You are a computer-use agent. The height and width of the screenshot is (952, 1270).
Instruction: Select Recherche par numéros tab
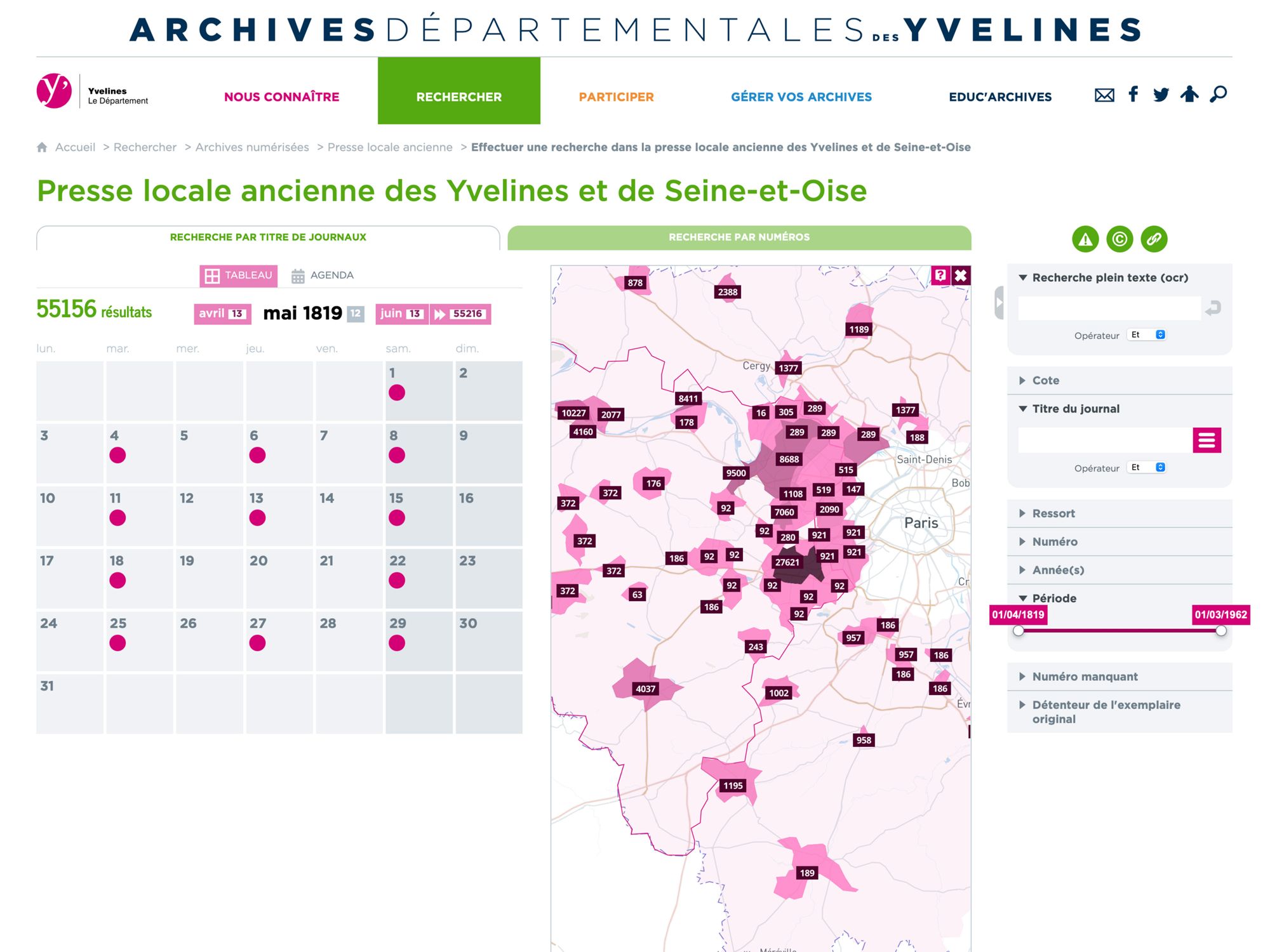coord(739,237)
